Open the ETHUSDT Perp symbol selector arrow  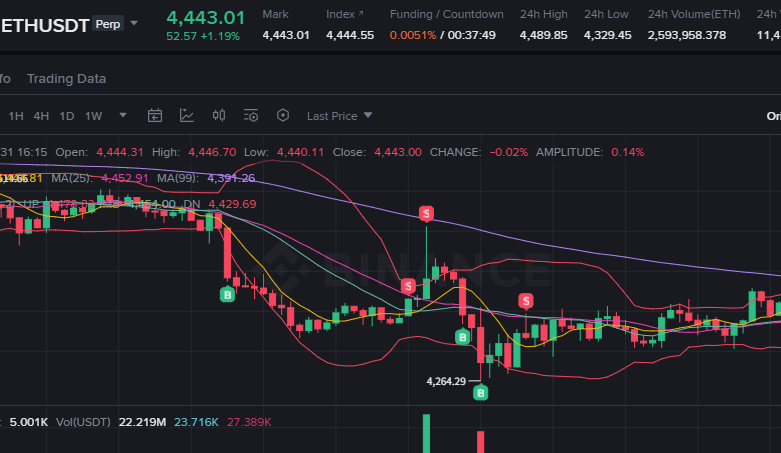pyautogui.click(x=133, y=23)
